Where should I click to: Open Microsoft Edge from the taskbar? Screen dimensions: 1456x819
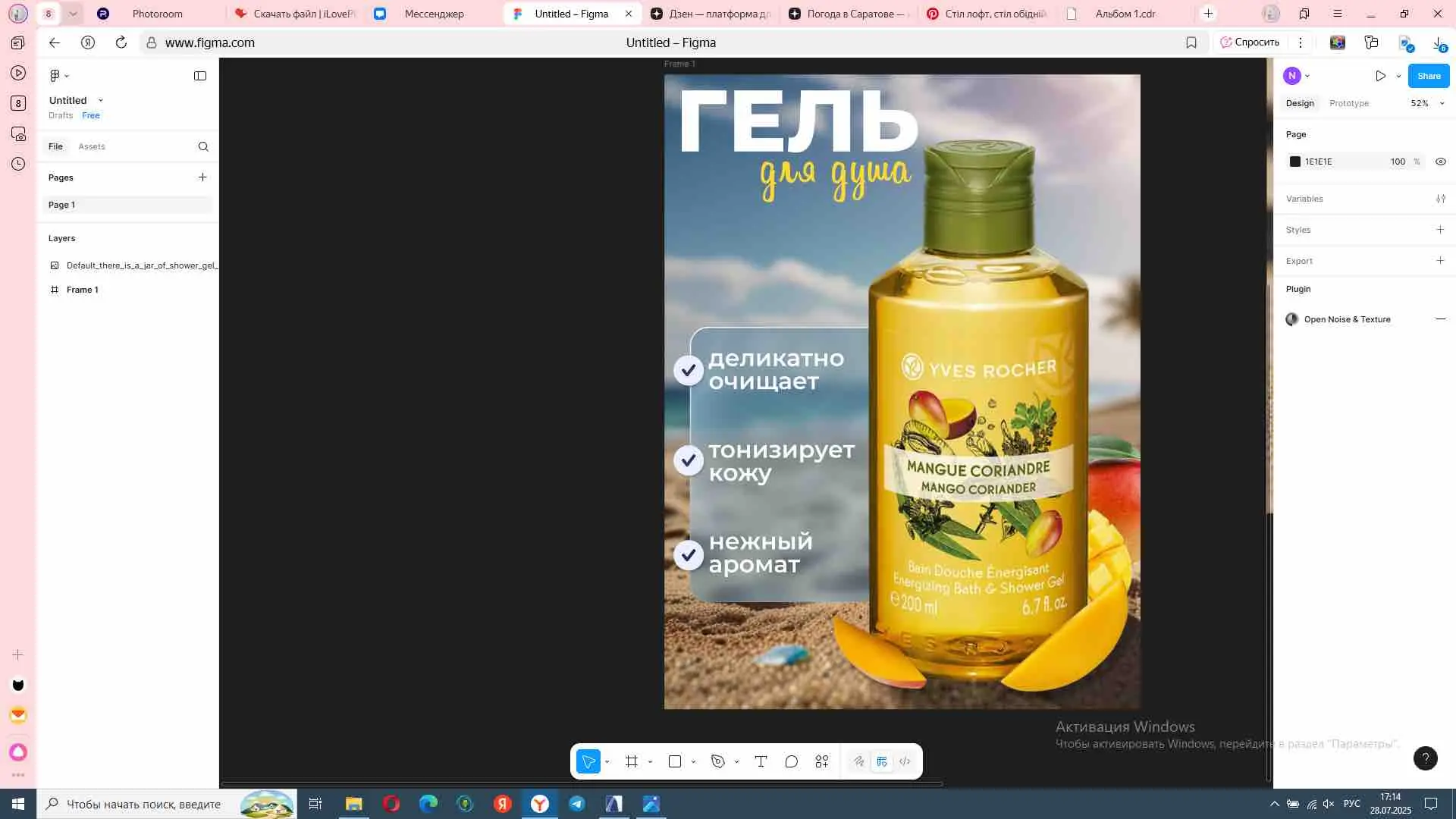pyautogui.click(x=428, y=804)
